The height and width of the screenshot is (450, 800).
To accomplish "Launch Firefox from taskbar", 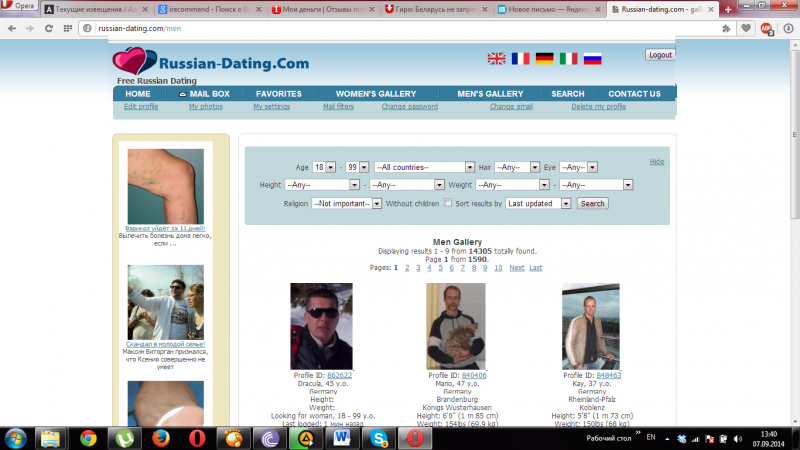I will 161,439.
